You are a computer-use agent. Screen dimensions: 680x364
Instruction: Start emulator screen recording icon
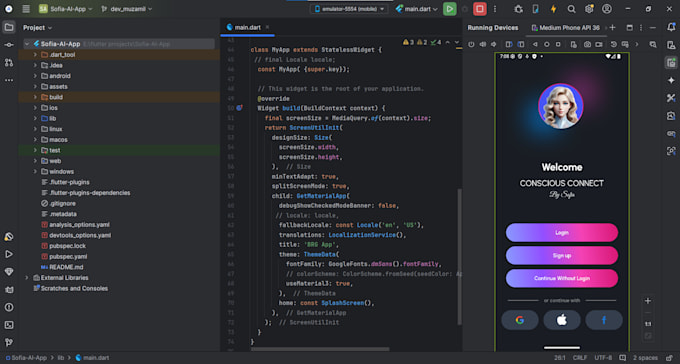[599, 44]
